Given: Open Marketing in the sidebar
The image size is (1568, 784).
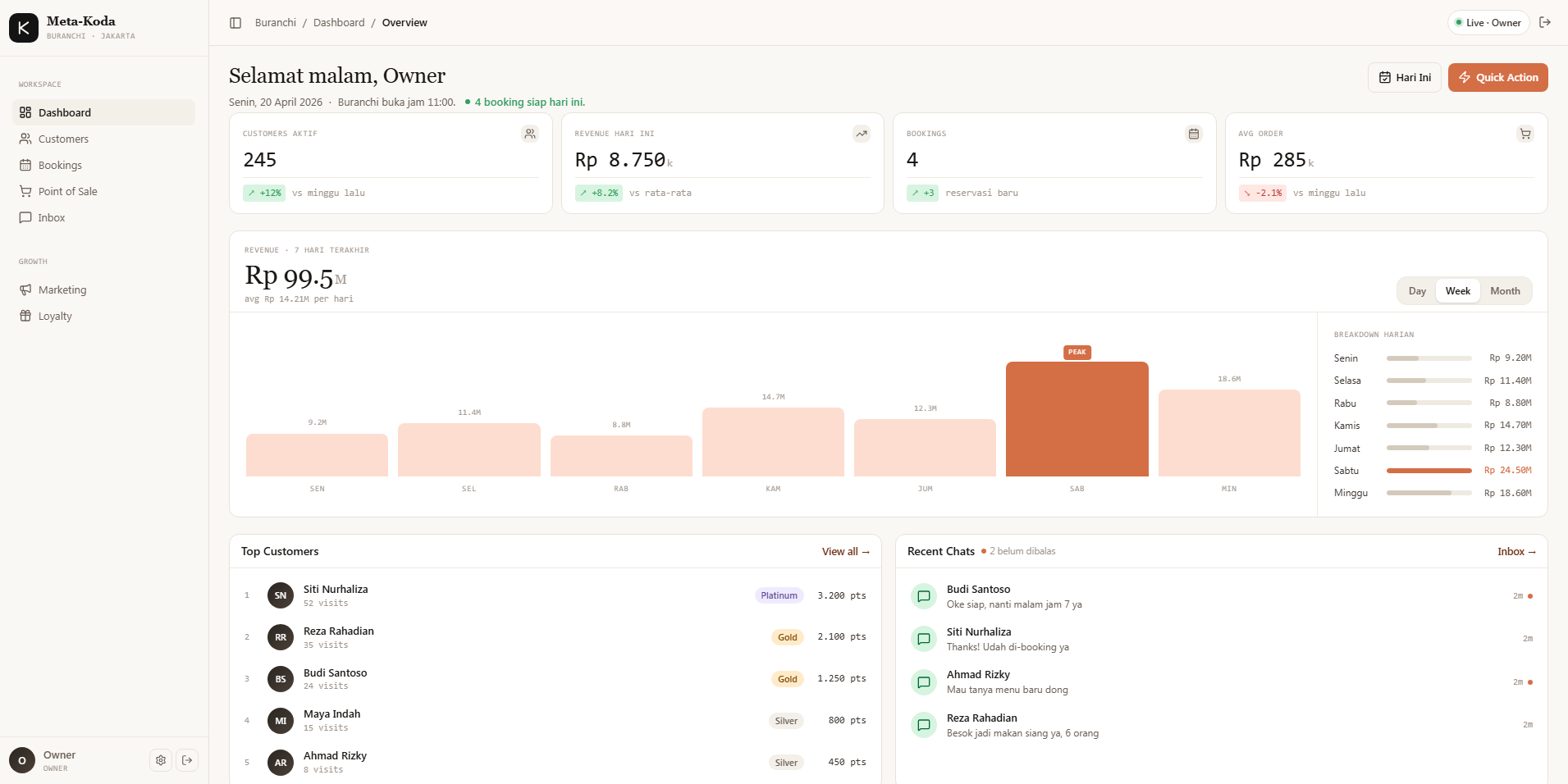Looking at the screenshot, I should (x=104, y=289).
